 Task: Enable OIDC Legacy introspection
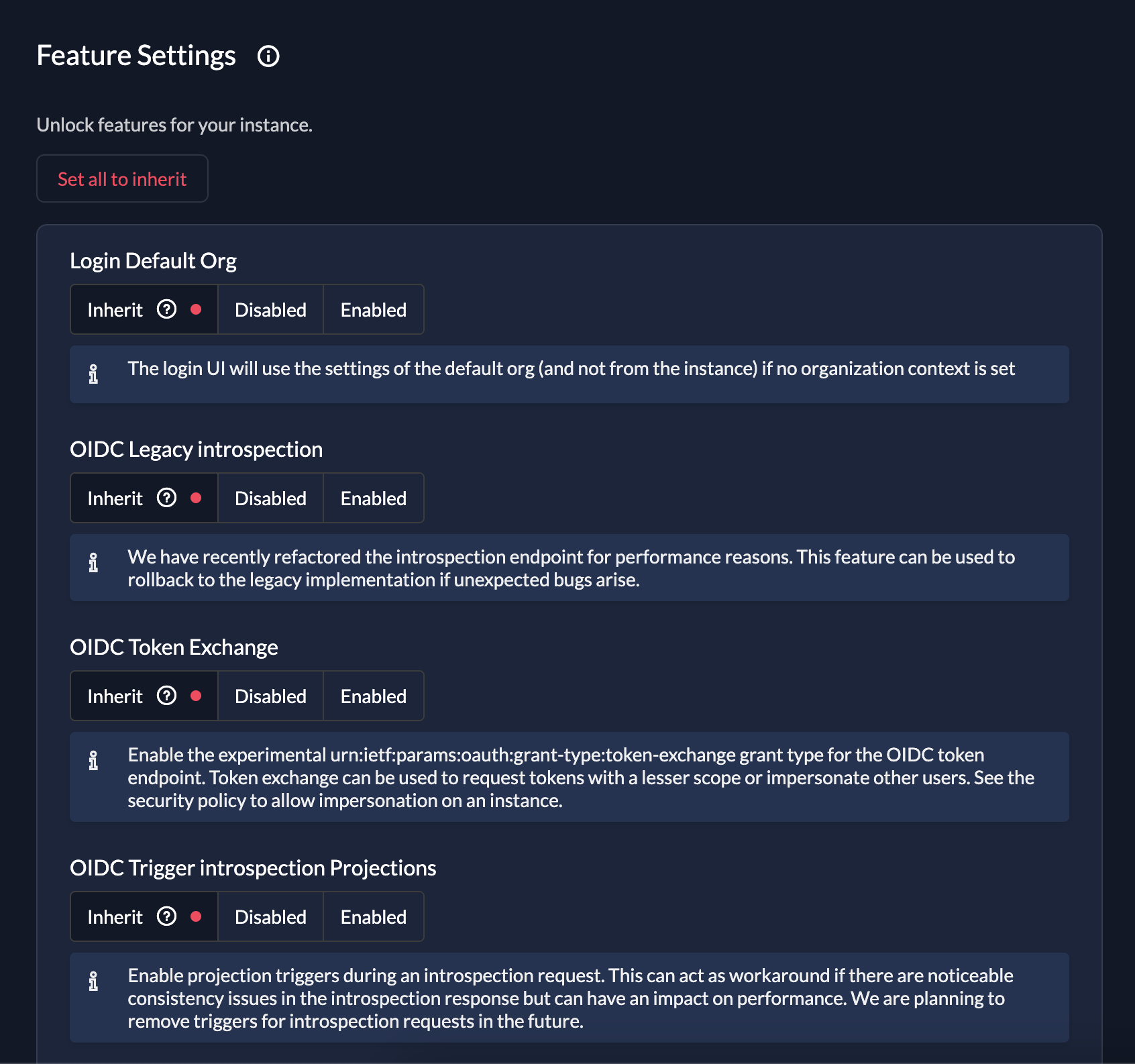(373, 498)
